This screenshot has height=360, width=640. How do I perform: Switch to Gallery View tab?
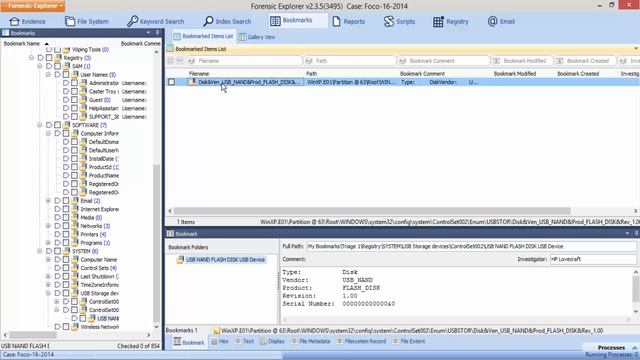click(x=257, y=37)
